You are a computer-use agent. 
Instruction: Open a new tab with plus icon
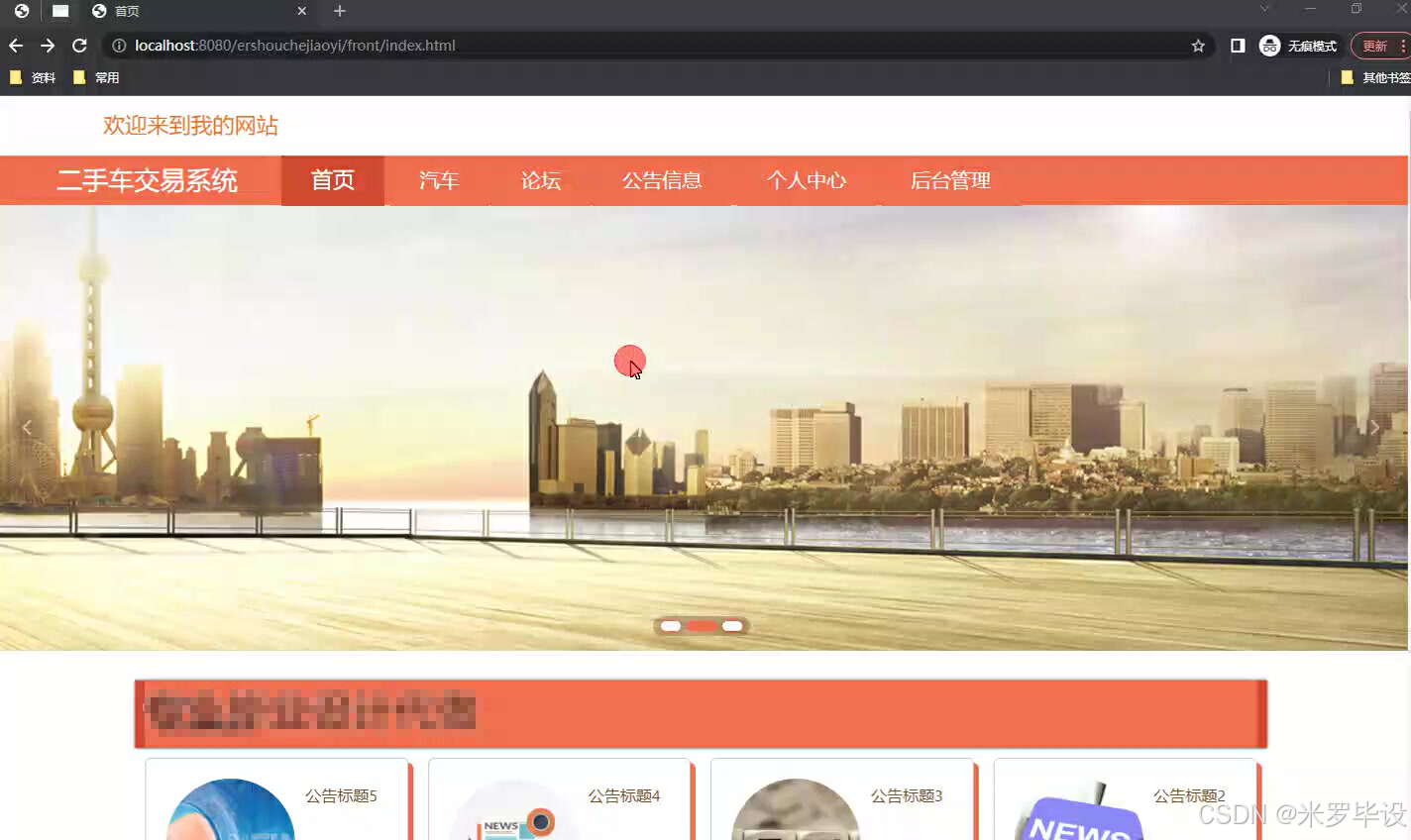coord(340,11)
